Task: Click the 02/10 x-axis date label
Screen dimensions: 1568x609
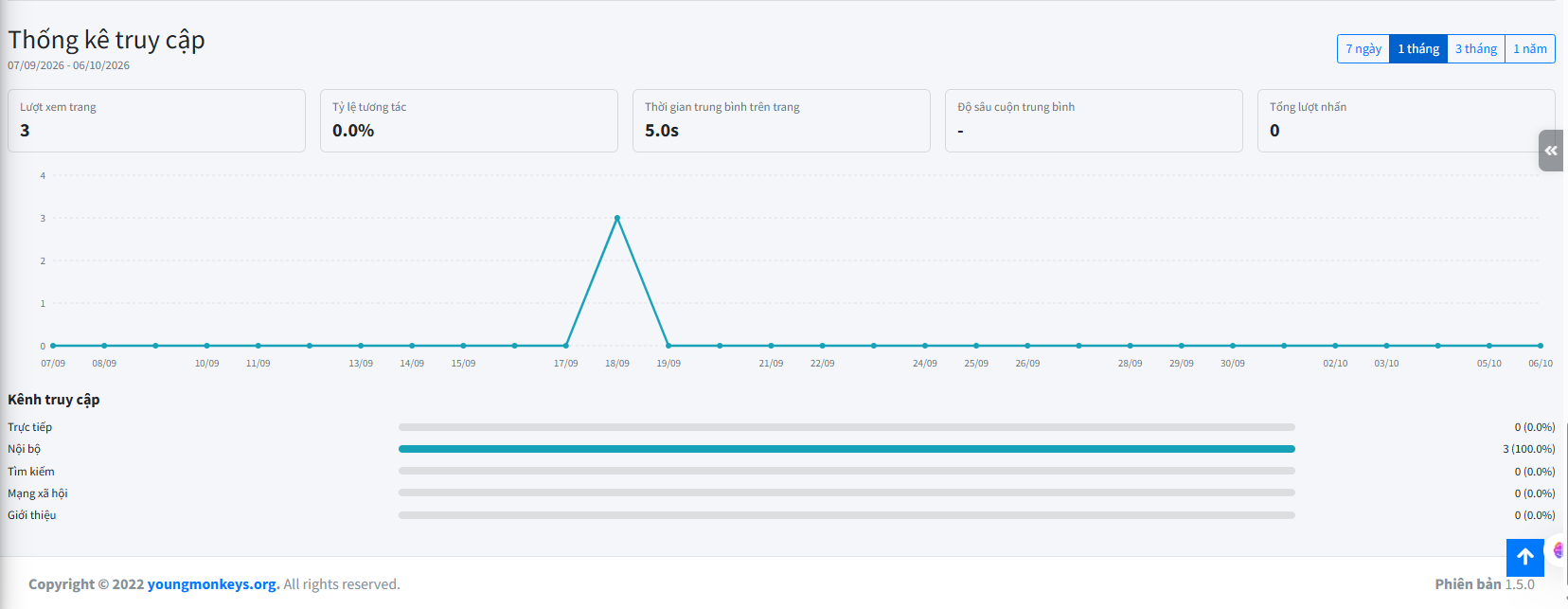Action: pos(1335,364)
